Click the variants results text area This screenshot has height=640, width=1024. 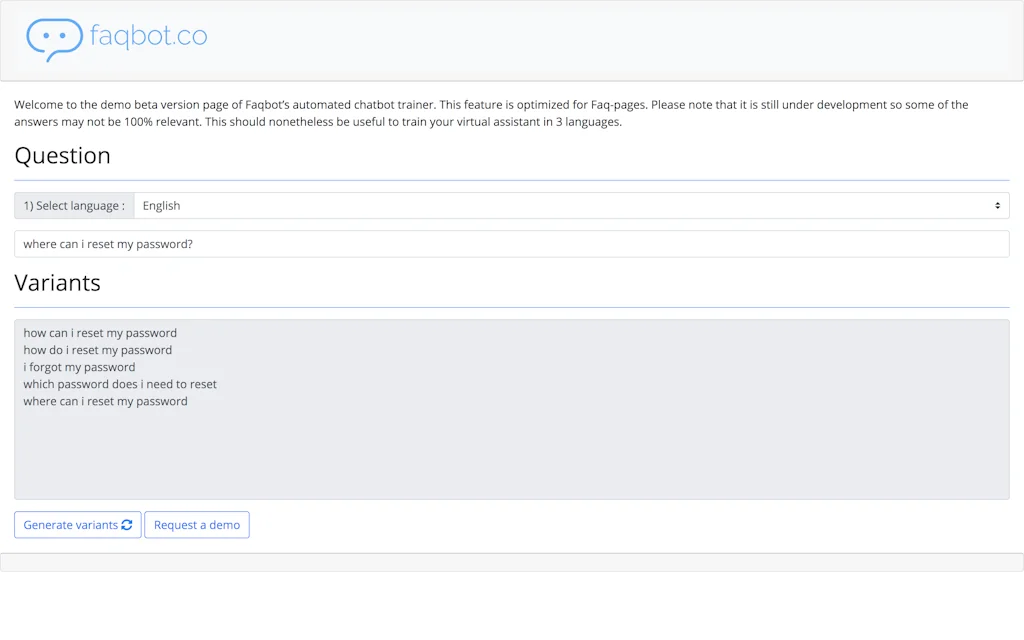point(510,408)
